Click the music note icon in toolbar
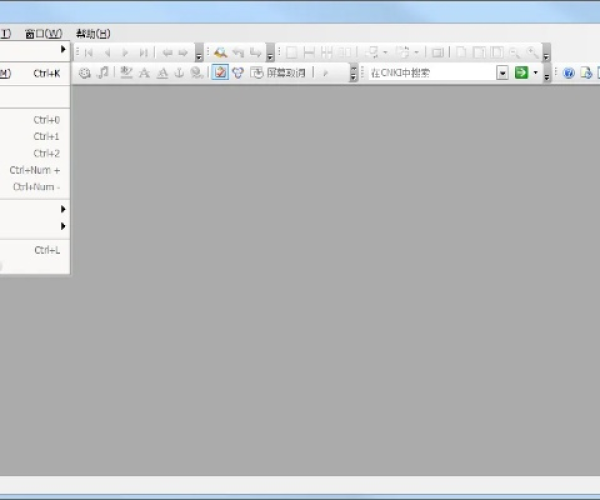 click(x=101, y=73)
